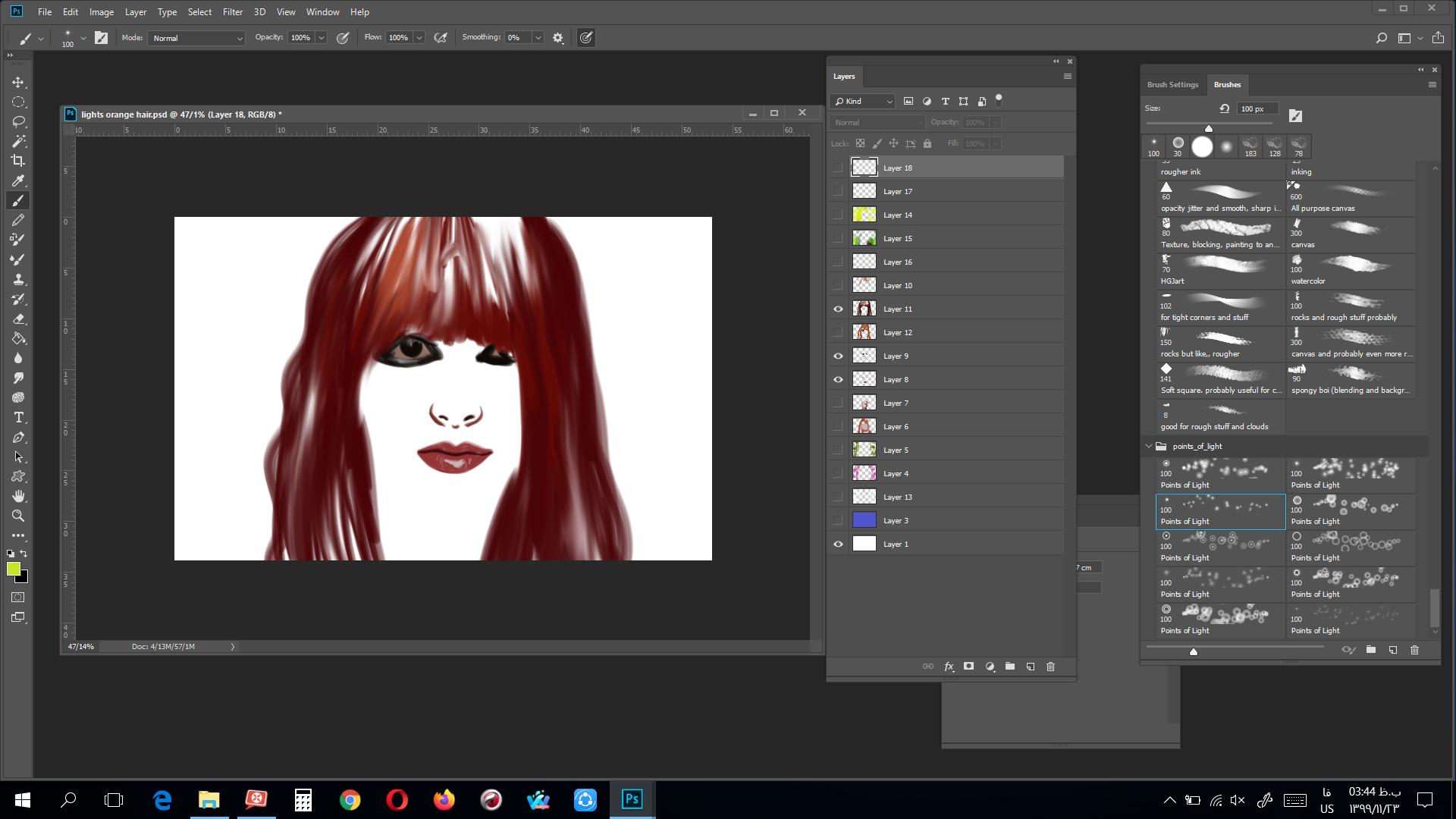This screenshot has width=1456, height=819.
Task: Open Brushes panel flyout menu
Action: 1432,85
